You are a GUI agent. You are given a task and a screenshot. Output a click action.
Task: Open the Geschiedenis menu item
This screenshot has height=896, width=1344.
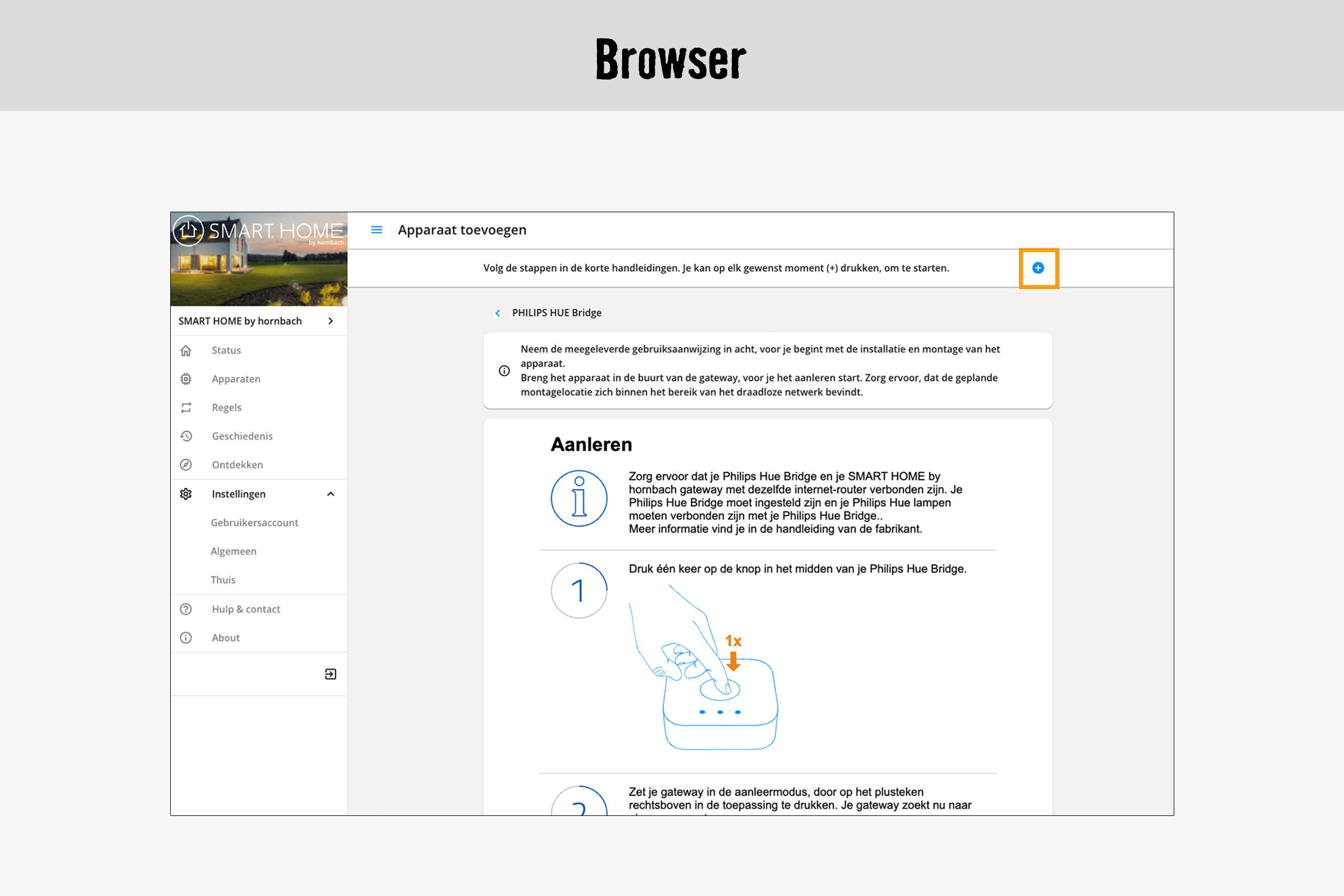[259, 436]
